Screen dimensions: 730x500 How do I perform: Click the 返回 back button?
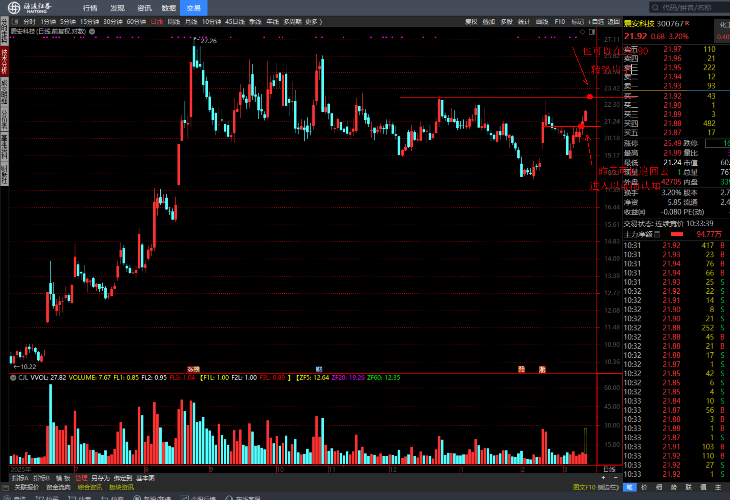[614, 22]
